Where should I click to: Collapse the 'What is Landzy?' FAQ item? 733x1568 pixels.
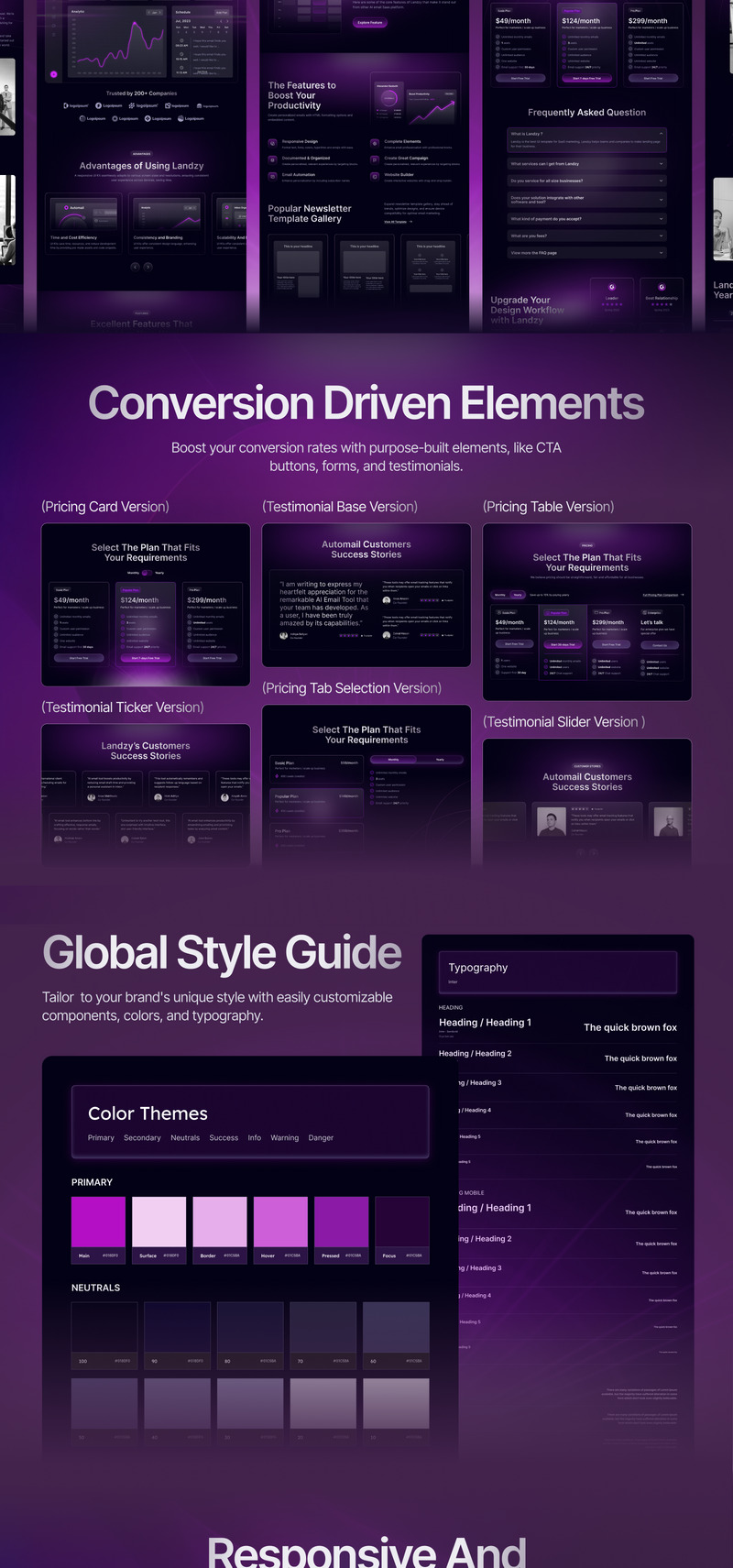(661, 134)
